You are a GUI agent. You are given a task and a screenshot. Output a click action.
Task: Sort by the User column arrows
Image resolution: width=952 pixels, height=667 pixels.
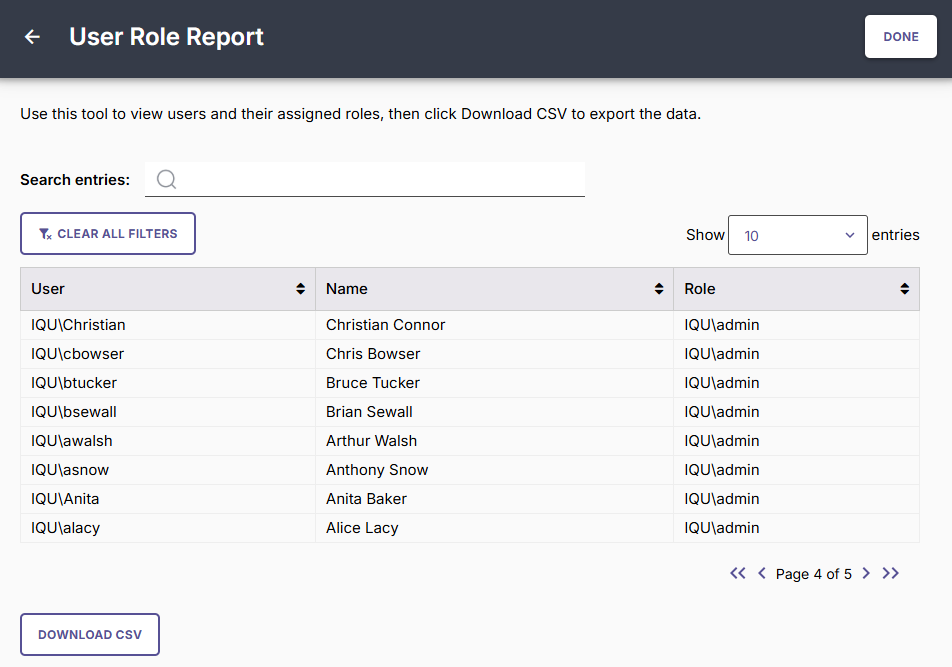(x=301, y=289)
